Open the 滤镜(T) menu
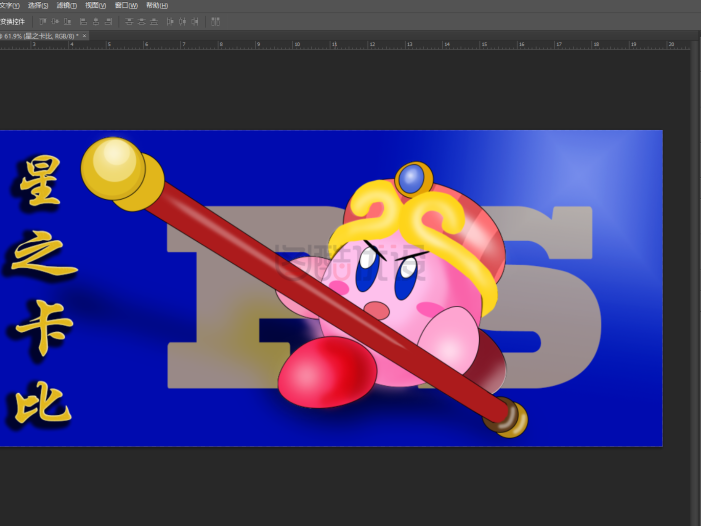The image size is (701, 526). pyautogui.click(x=67, y=5)
